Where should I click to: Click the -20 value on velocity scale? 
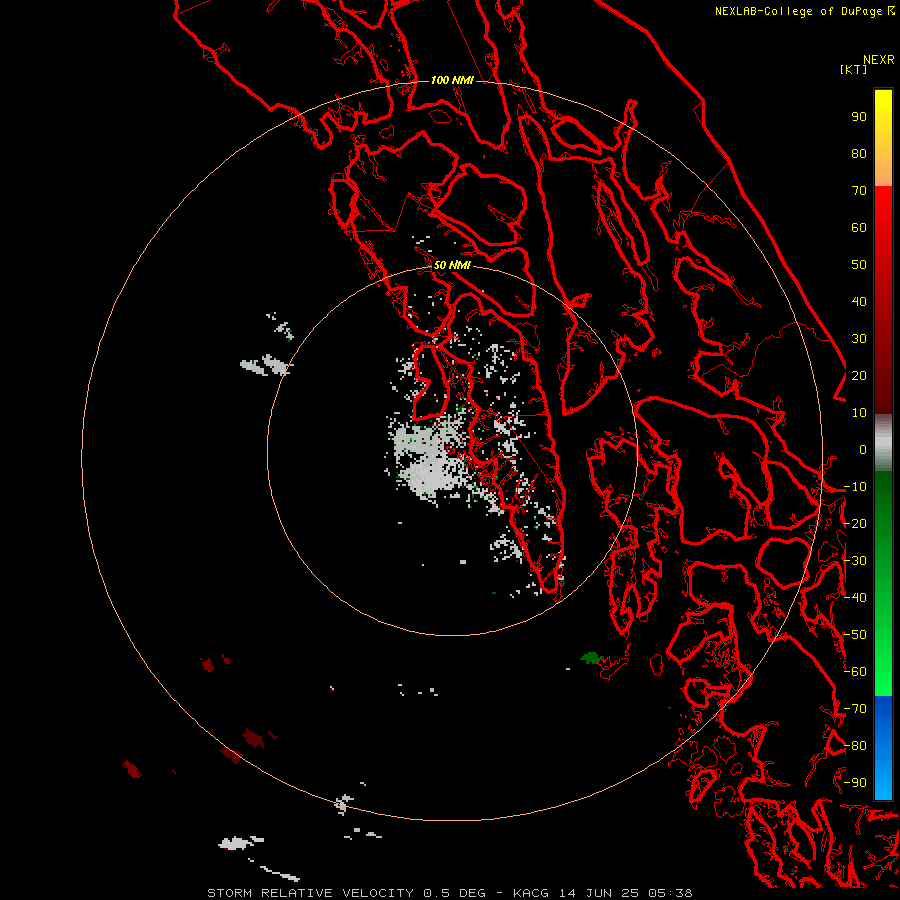[x=855, y=524]
